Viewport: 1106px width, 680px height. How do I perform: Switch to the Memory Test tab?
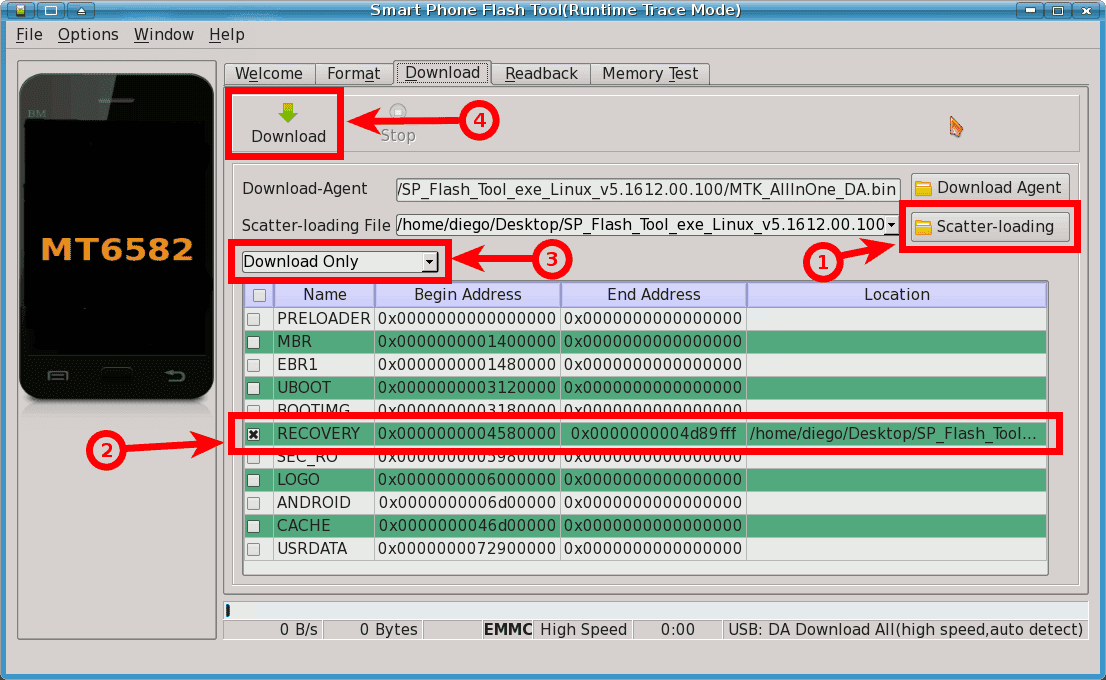pyautogui.click(x=649, y=74)
